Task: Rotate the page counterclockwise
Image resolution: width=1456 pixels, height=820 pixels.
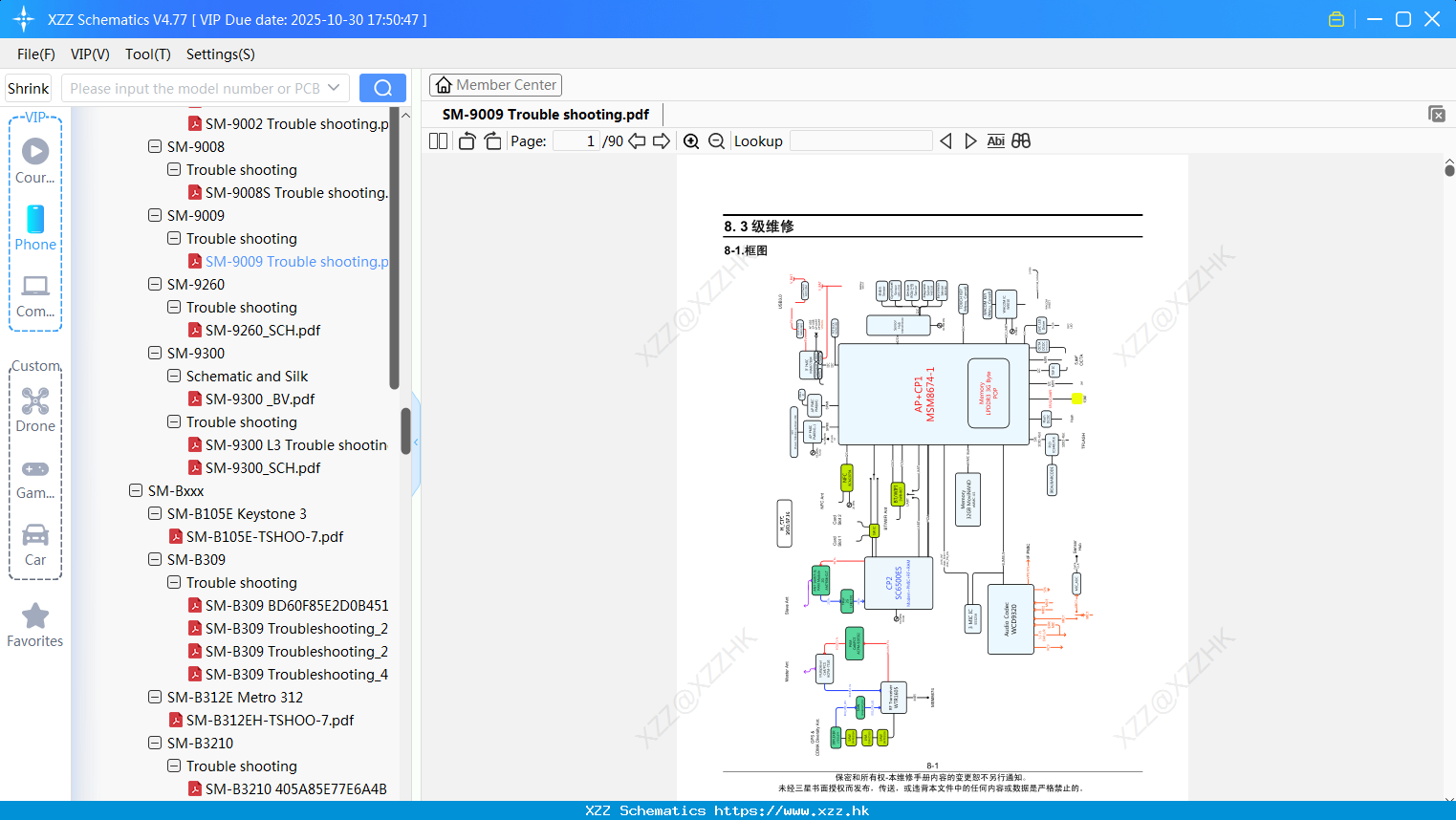Action: point(467,141)
